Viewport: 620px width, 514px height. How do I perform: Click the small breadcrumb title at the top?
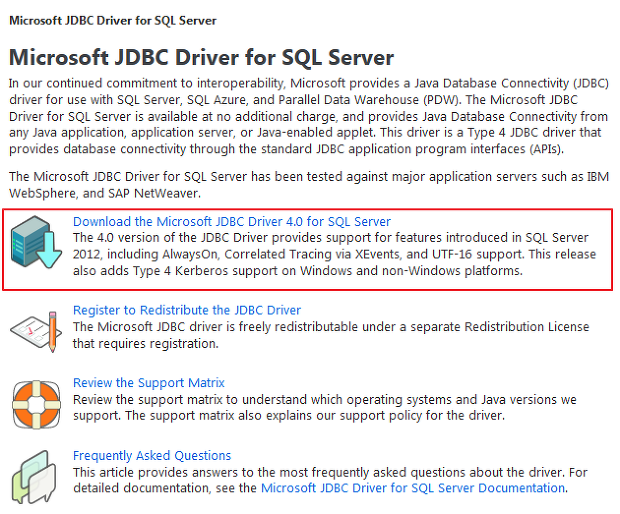pos(113,21)
